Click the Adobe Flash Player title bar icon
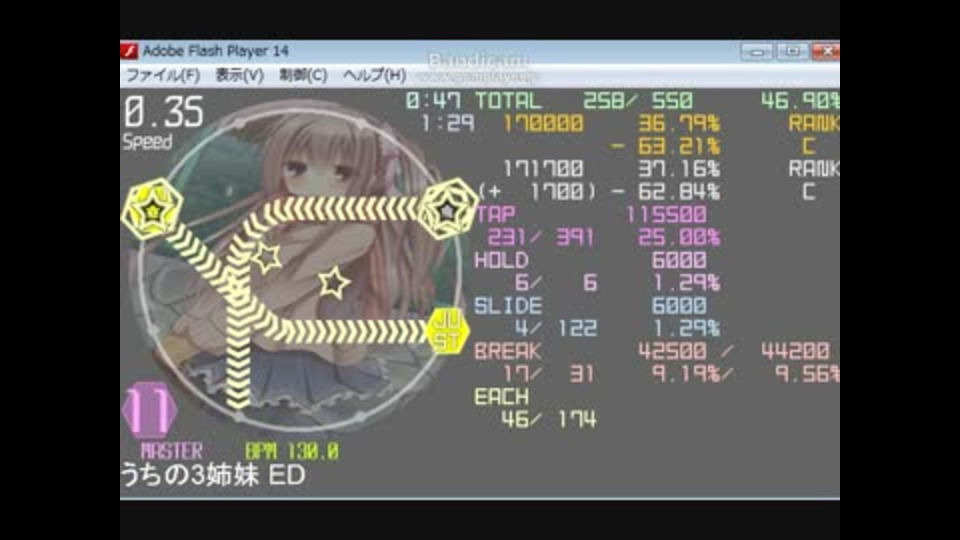Image resolution: width=960 pixels, height=540 pixels. 129,51
